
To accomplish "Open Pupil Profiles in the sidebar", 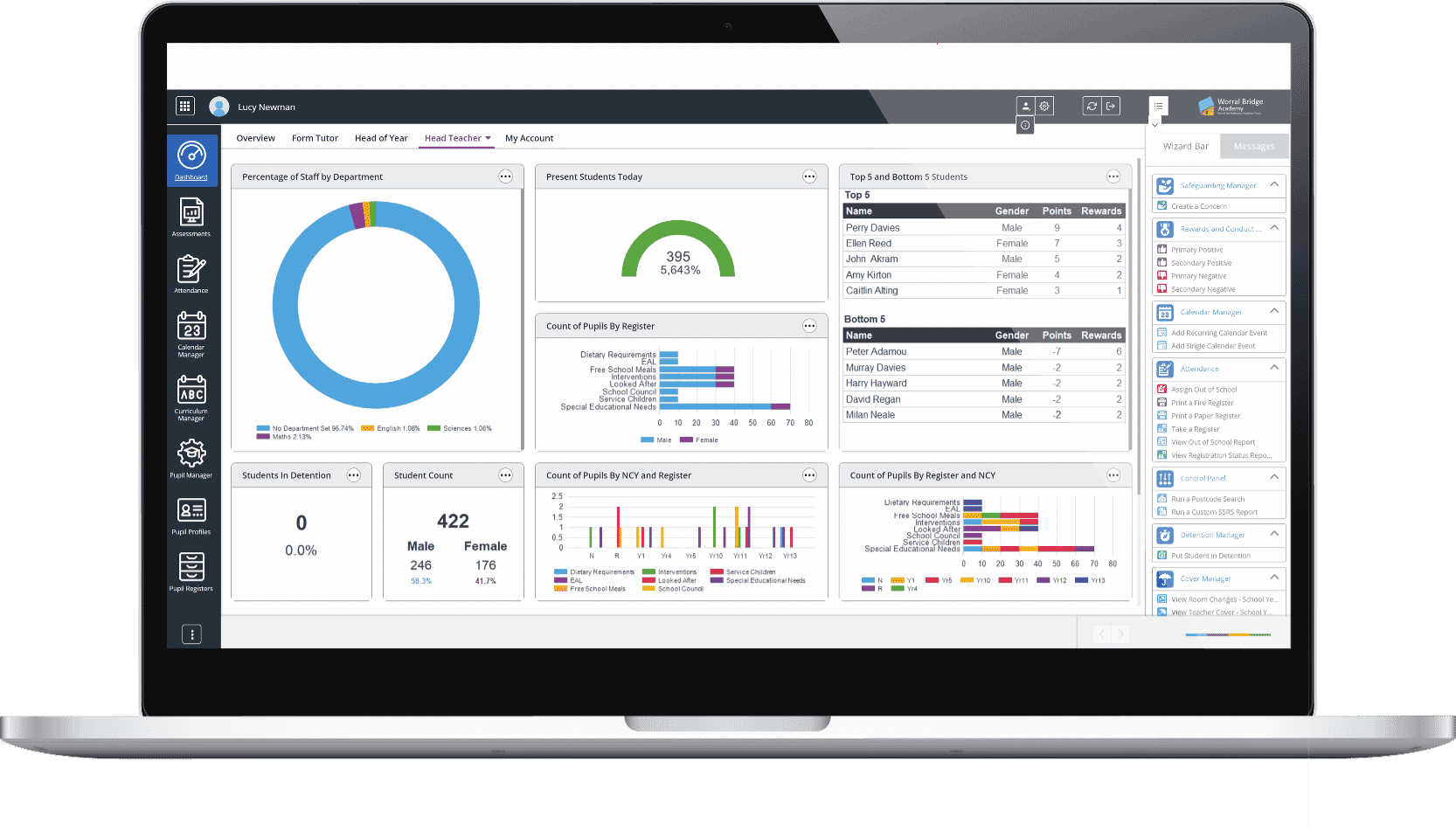I will [x=191, y=515].
